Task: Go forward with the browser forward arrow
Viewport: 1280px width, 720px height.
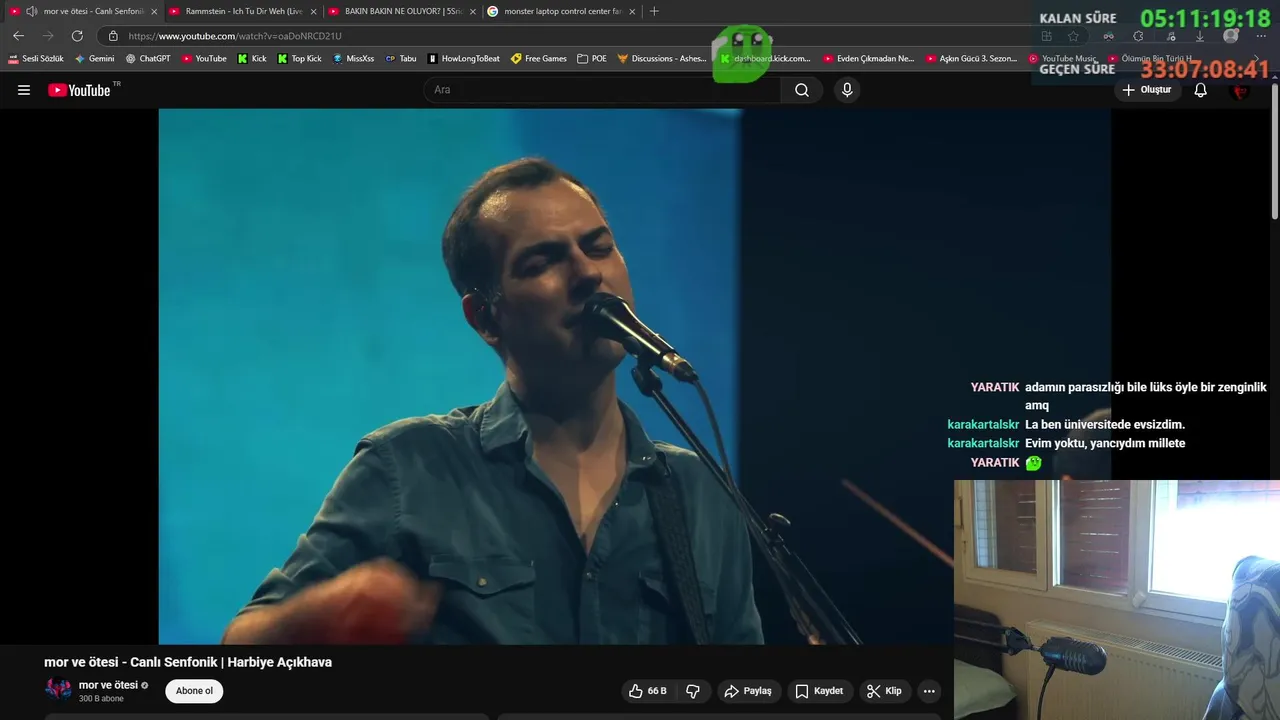Action: 48,36
